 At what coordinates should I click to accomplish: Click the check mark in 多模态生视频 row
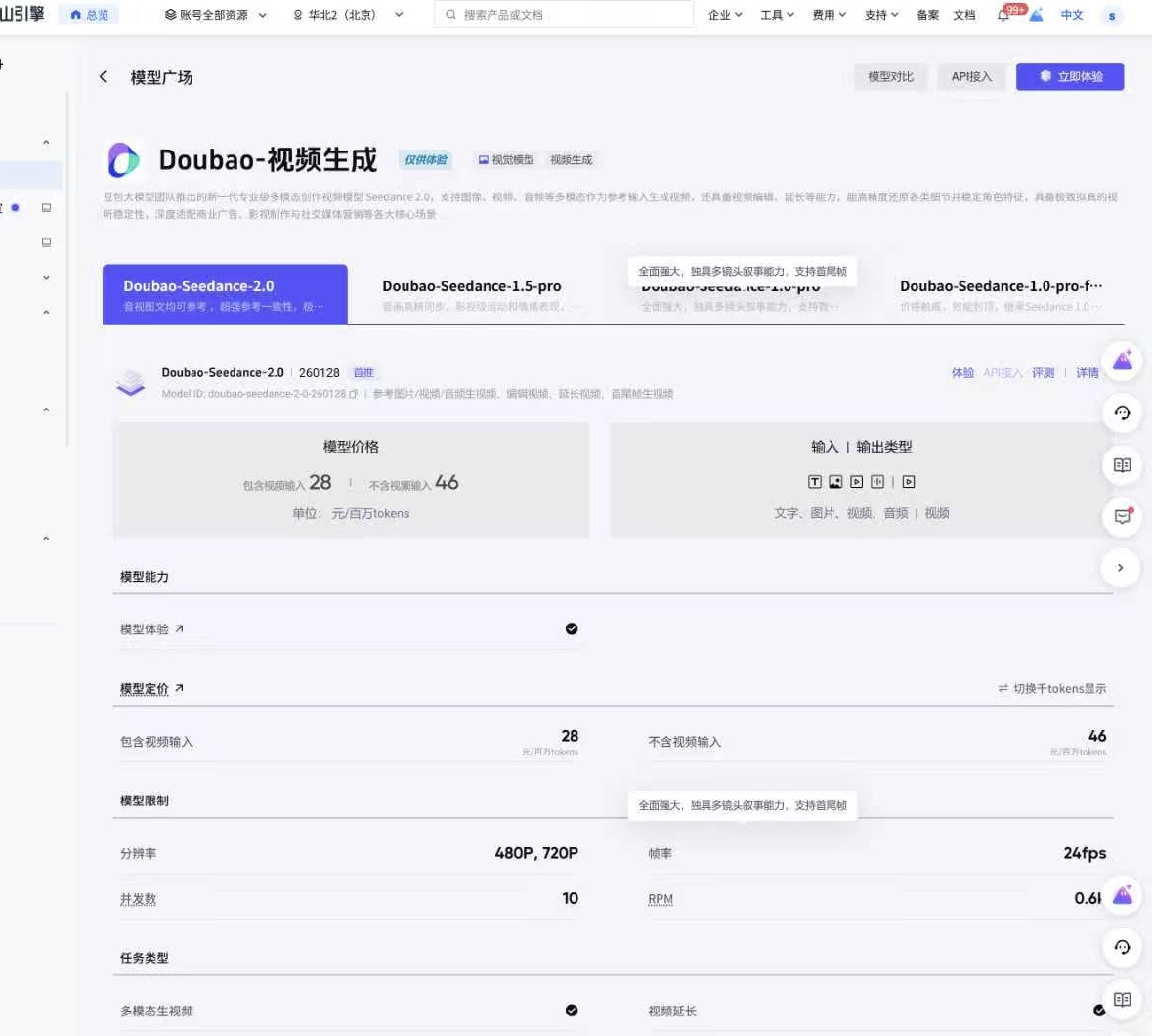click(572, 1011)
